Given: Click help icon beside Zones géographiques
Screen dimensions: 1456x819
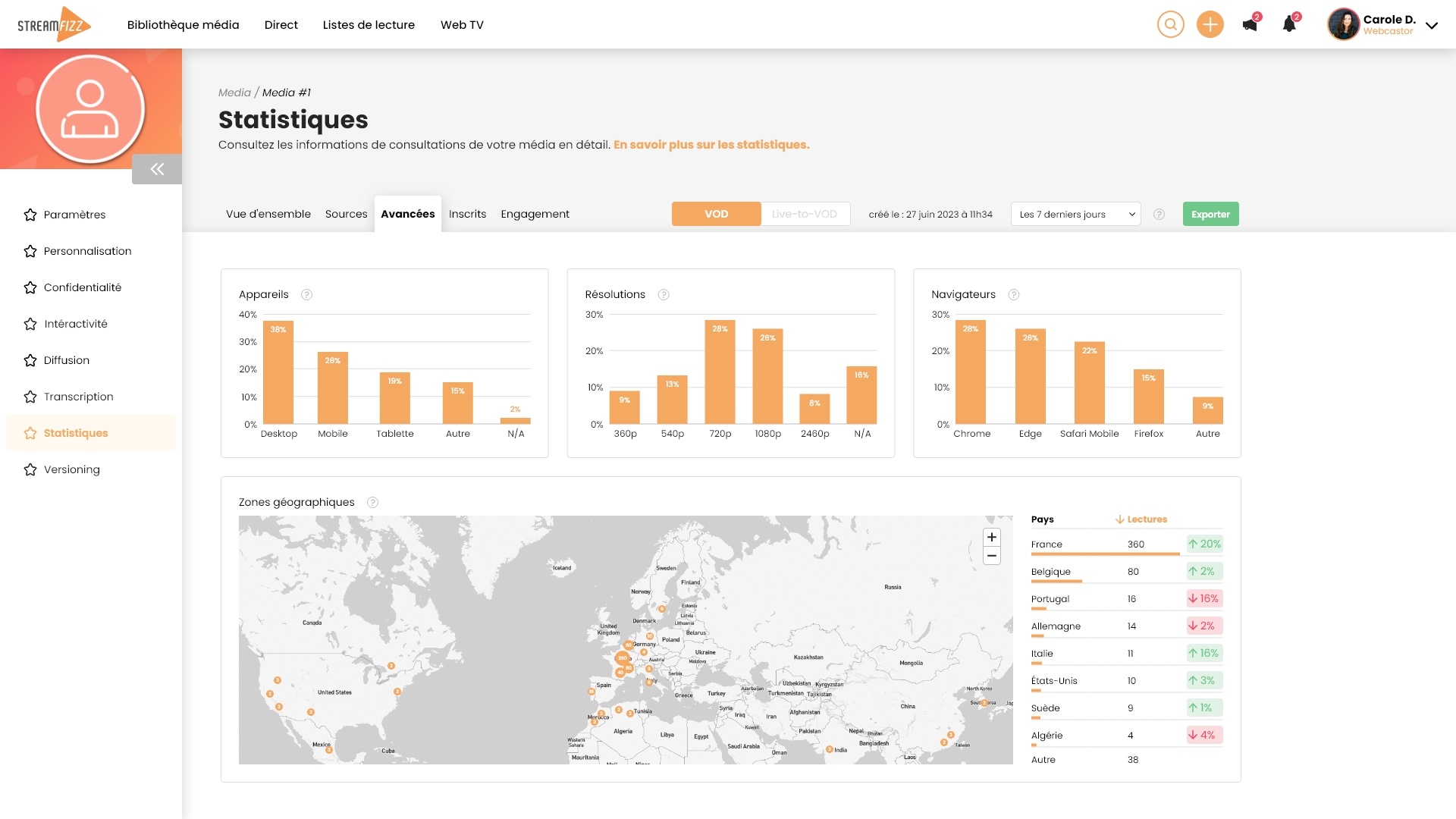Looking at the screenshot, I should pyautogui.click(x=372, y=503).
